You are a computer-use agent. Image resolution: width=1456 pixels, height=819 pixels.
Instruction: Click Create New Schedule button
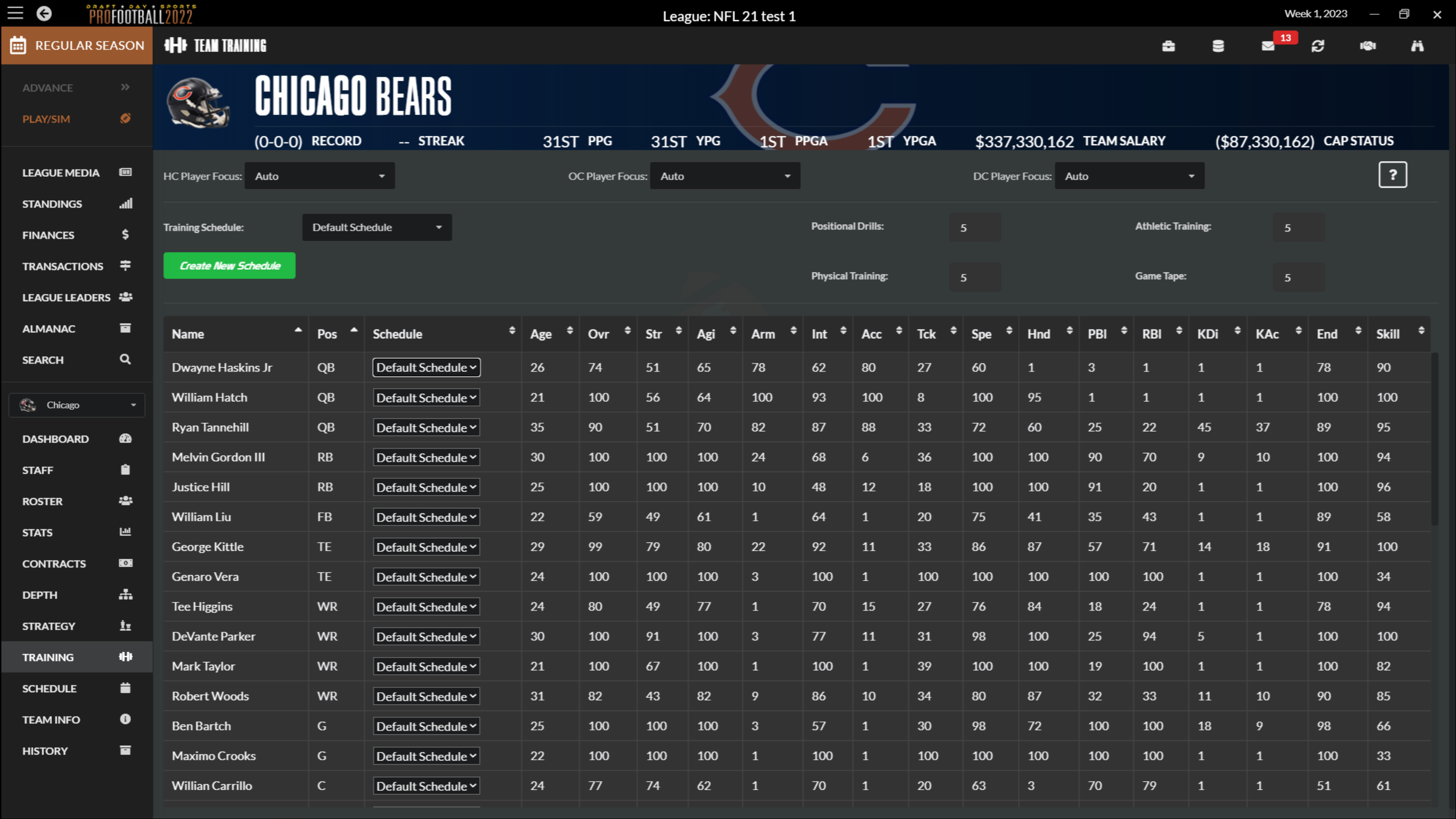pyautogui.click(x=229, y=266)
